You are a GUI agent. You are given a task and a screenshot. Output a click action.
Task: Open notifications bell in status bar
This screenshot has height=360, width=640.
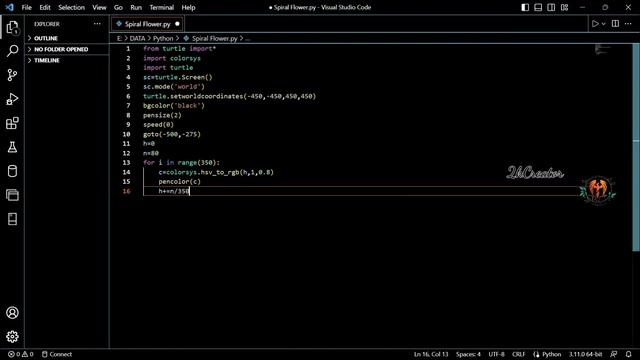point(629,354)
